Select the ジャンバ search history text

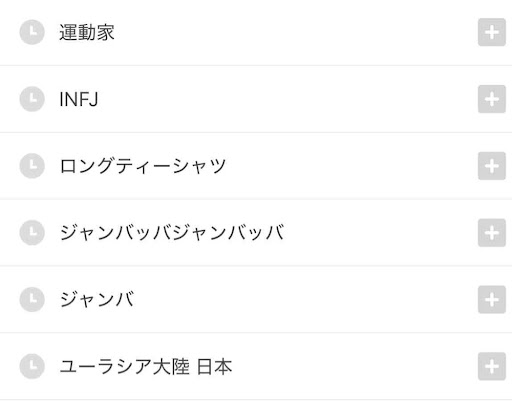97,299
